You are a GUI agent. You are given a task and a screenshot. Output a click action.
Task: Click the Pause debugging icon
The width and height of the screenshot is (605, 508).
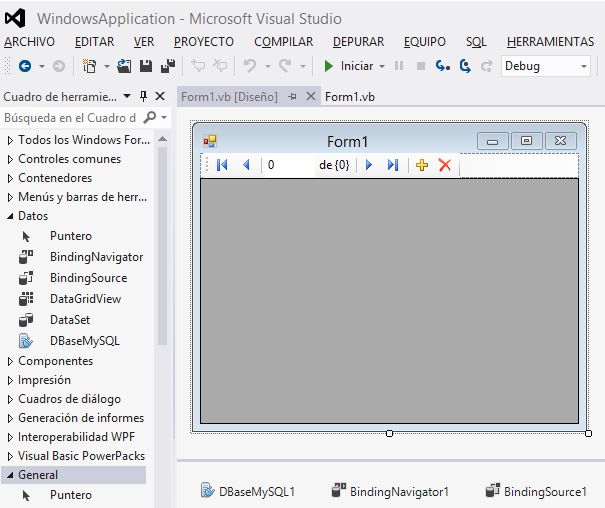point(399,66)
